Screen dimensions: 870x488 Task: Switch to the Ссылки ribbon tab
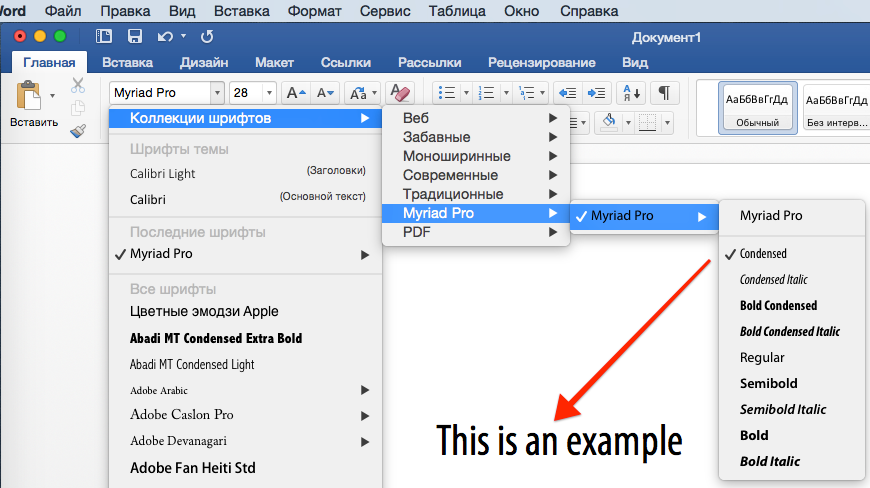point(346,63)
